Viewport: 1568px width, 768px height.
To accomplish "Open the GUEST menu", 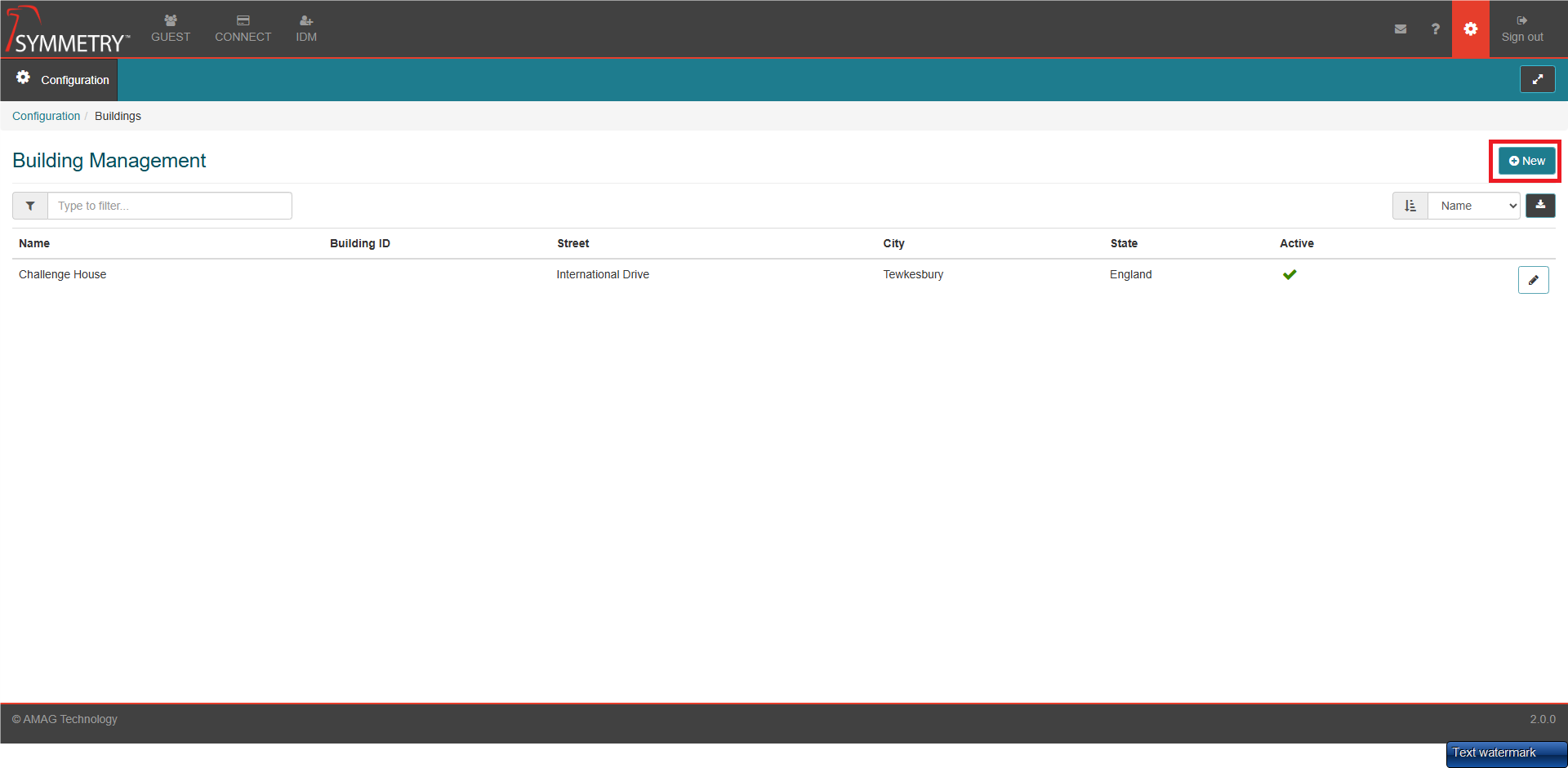I will [x=171, y=29].
